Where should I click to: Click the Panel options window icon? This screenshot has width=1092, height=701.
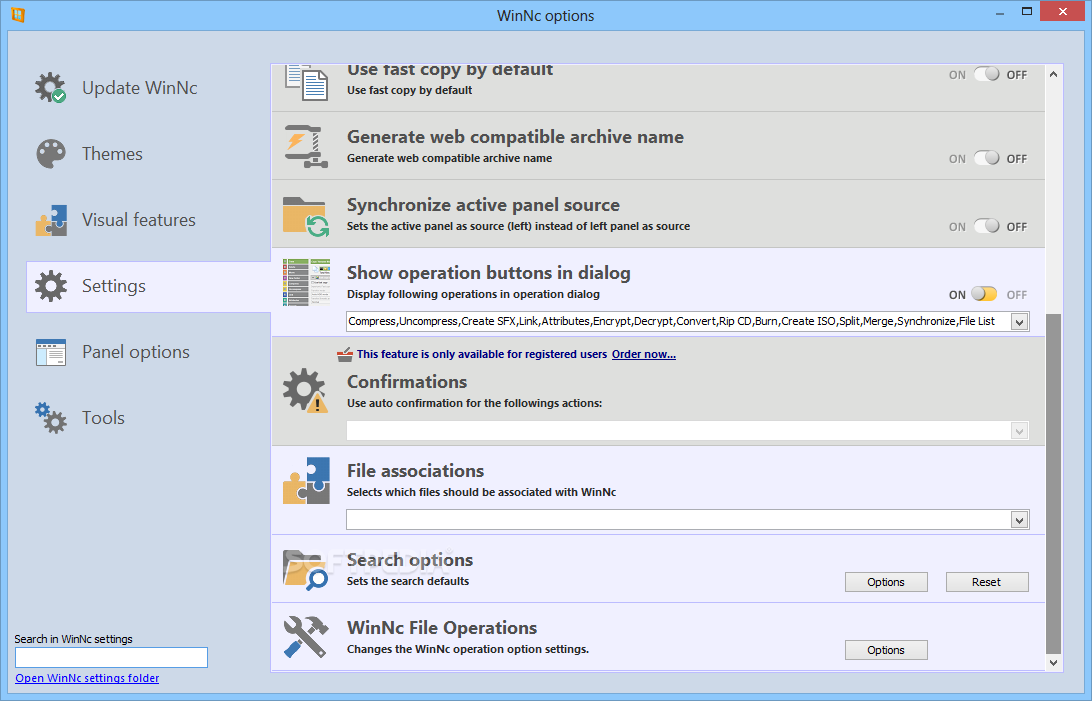[51, 352]
